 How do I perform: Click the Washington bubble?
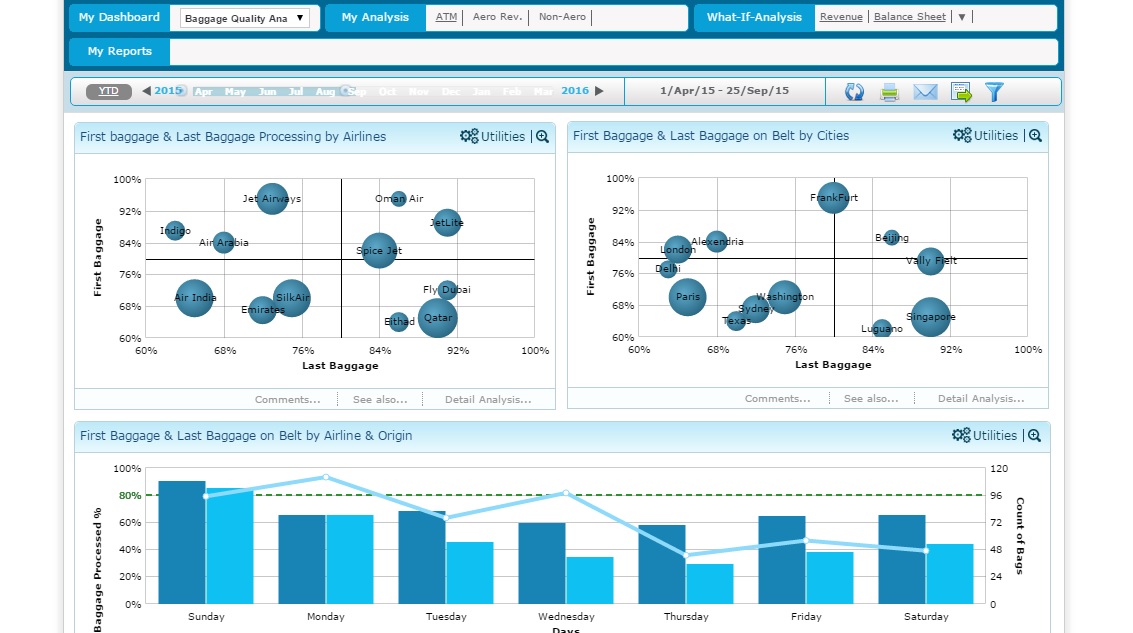[x=784, y=297]
